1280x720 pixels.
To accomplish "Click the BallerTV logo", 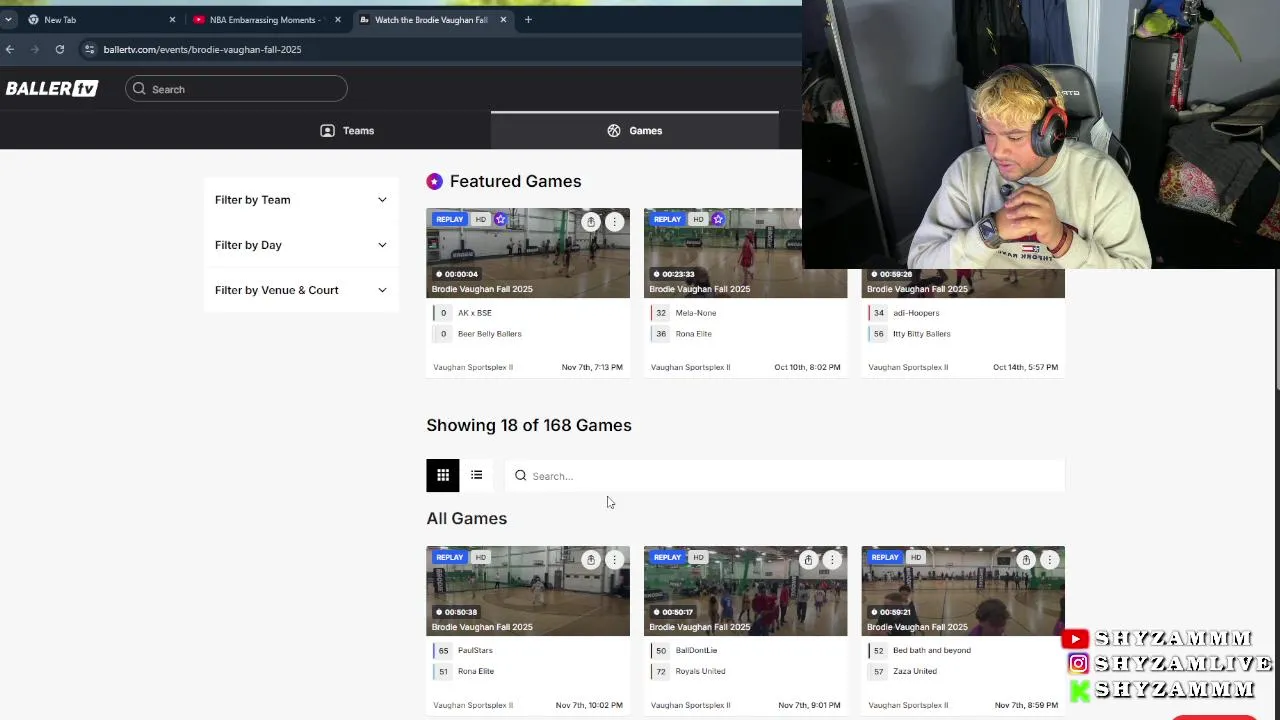I will [x=52, y=89].
